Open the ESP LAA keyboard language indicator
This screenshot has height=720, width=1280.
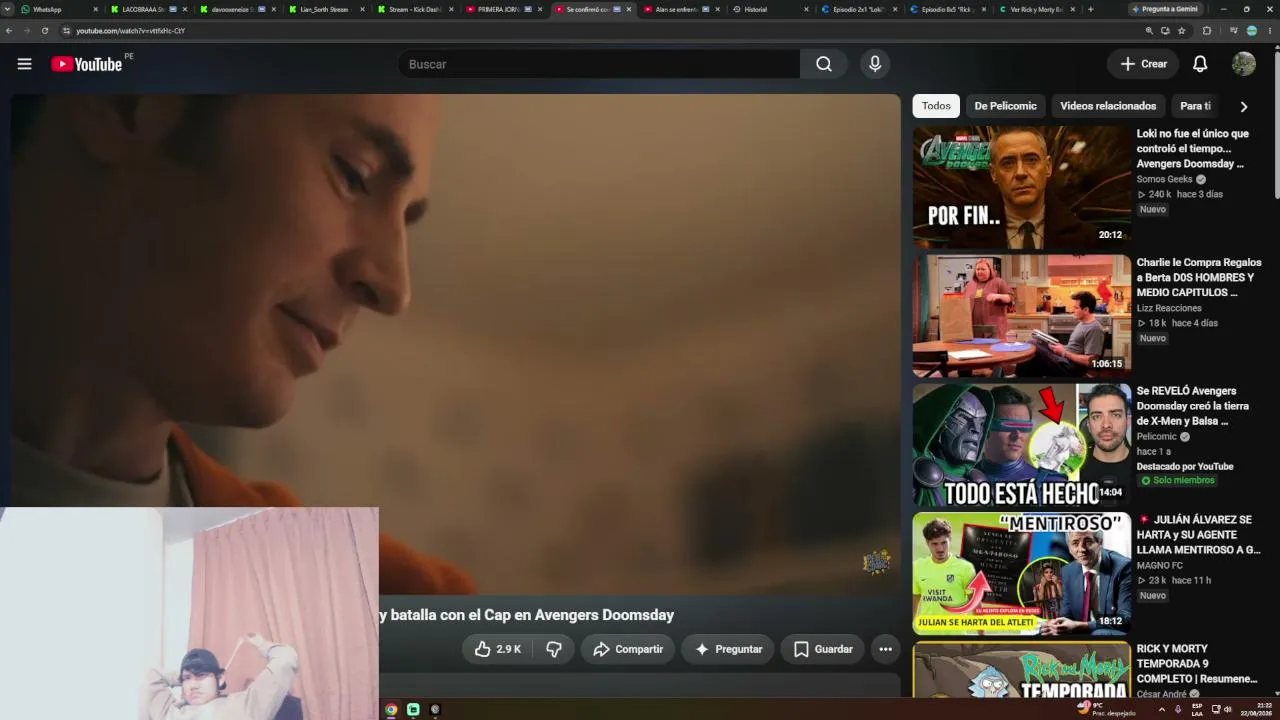(x=1197, y=709)
